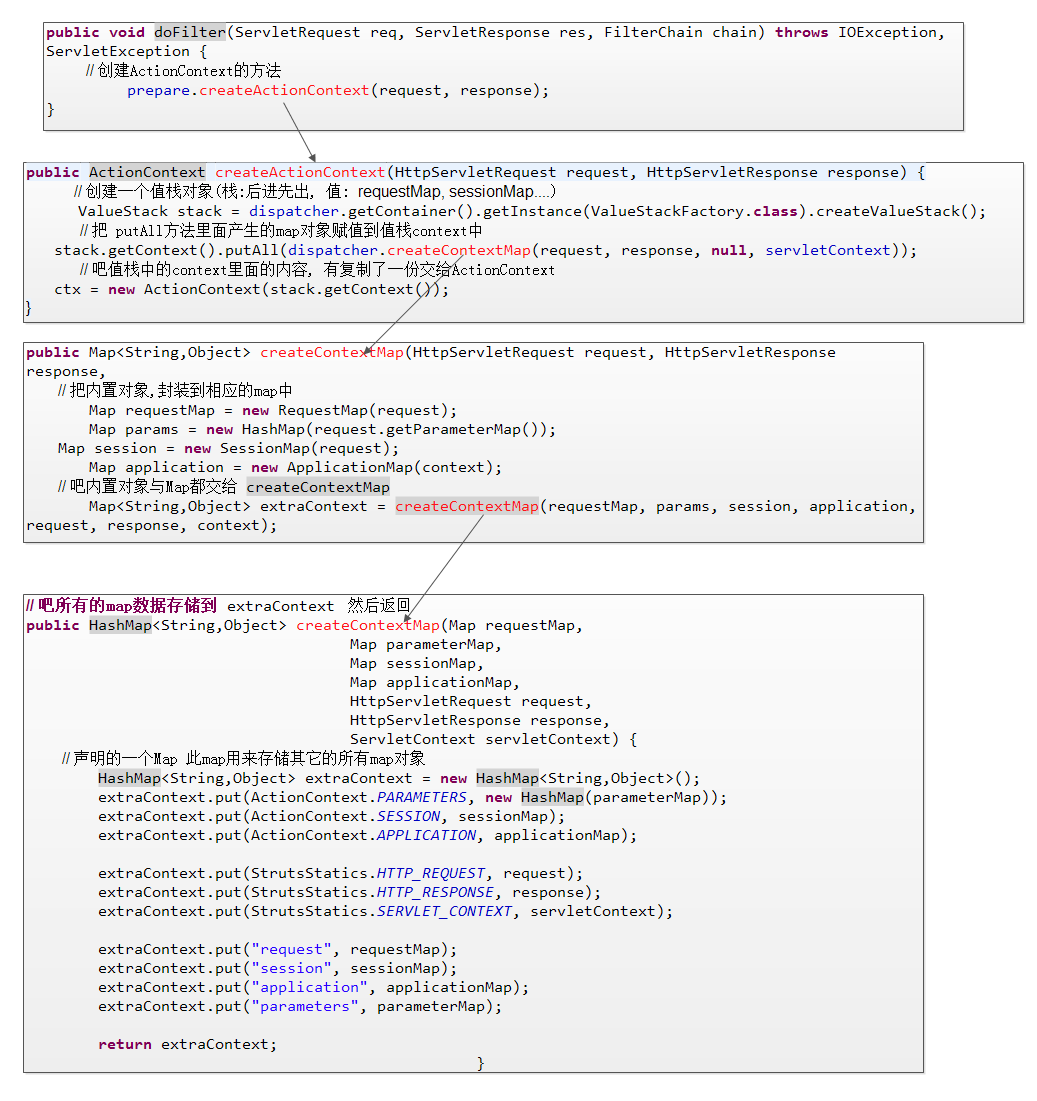The width and height of the screenshot is (1037, 1101).
Task: Select comment 把内置对象,封装到相应的map中
Action: coord(175,391)
